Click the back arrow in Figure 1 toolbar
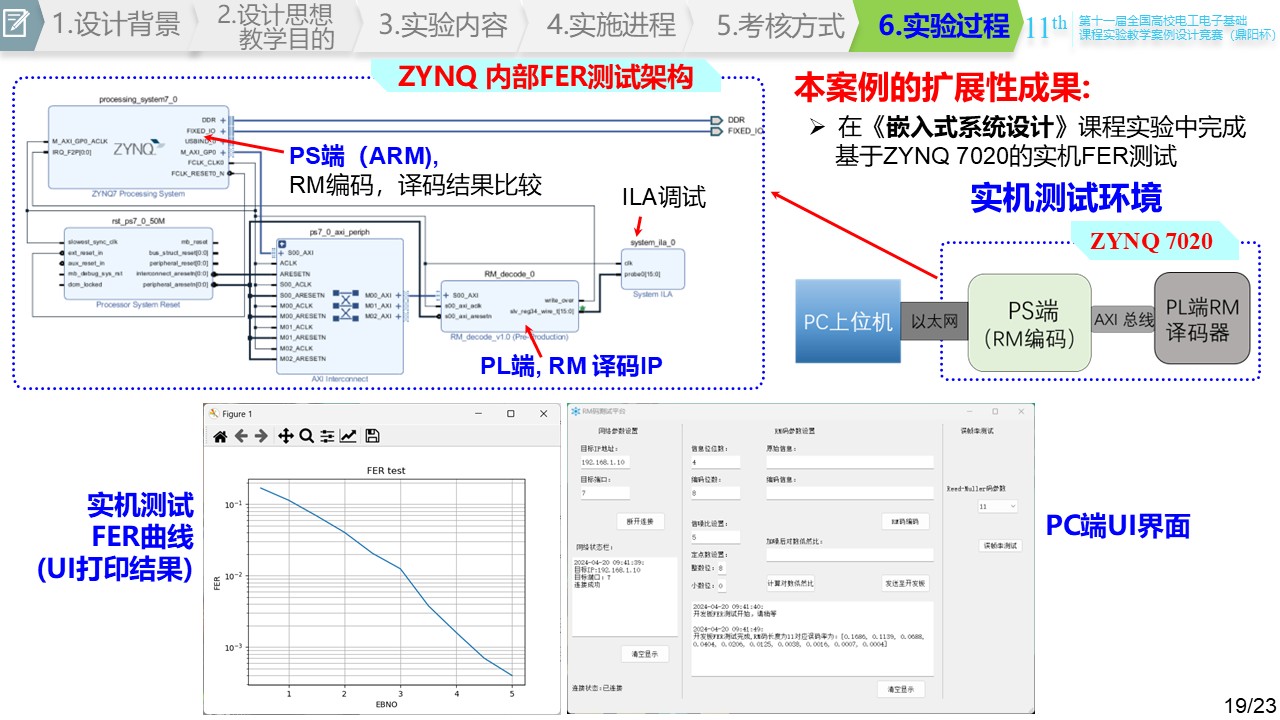This screenshot has width=1280, height=720. [241, 436]
